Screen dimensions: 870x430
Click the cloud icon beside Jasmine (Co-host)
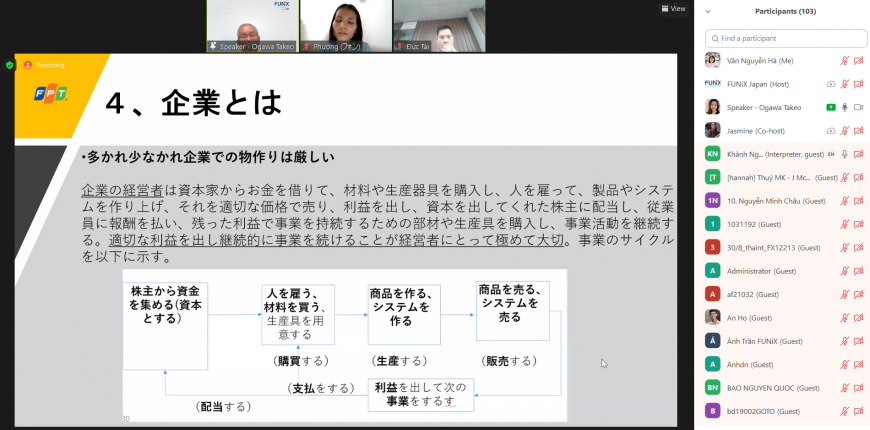pos(830,131)
